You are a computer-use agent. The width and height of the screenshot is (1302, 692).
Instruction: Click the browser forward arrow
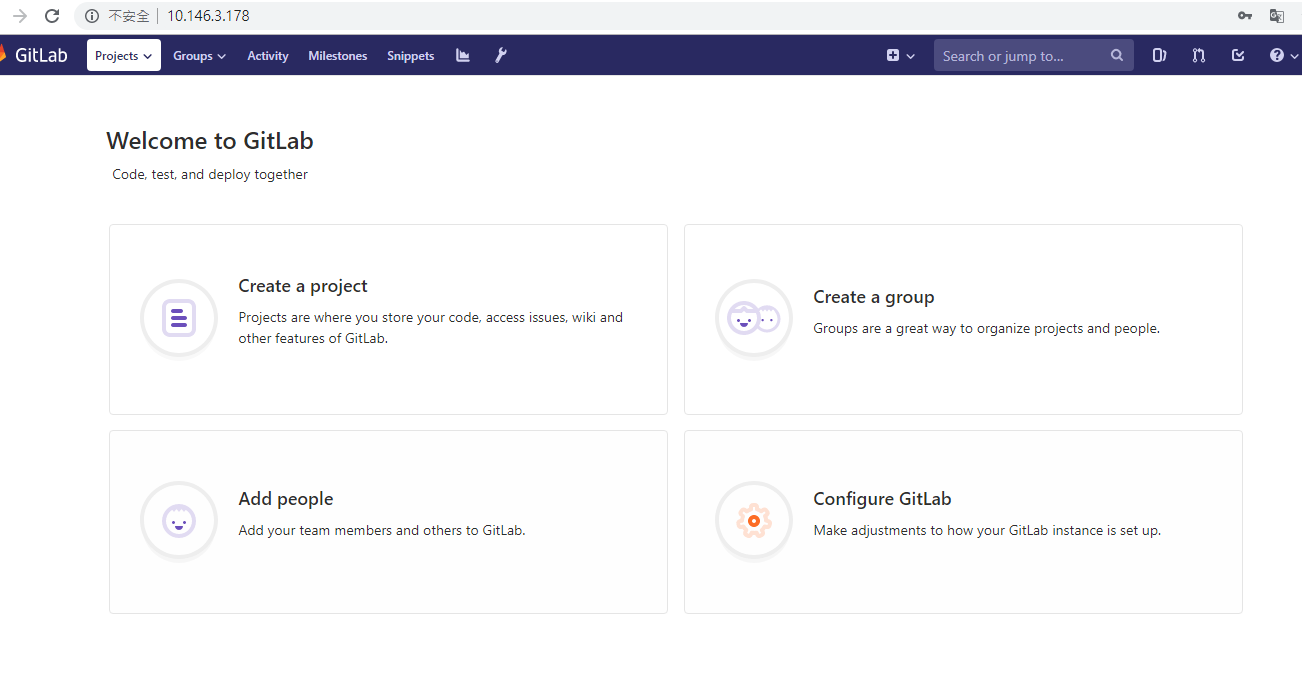(x=19, y=16)
